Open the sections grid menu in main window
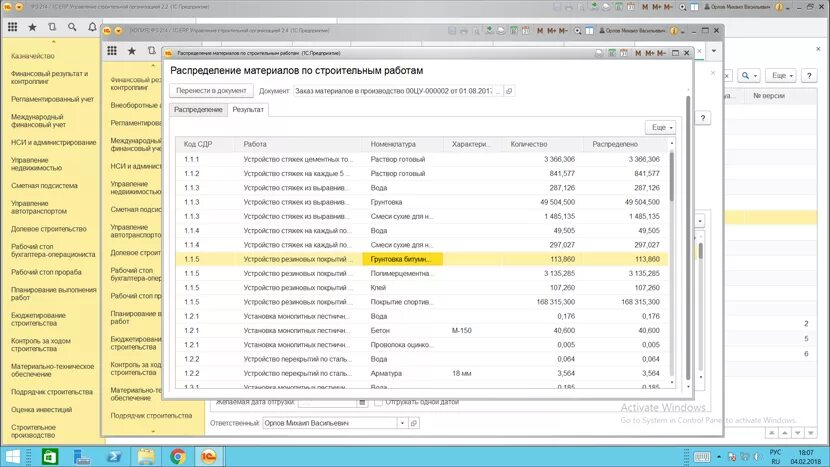This screenshot has height=467, width=830. tap(12, 27)
